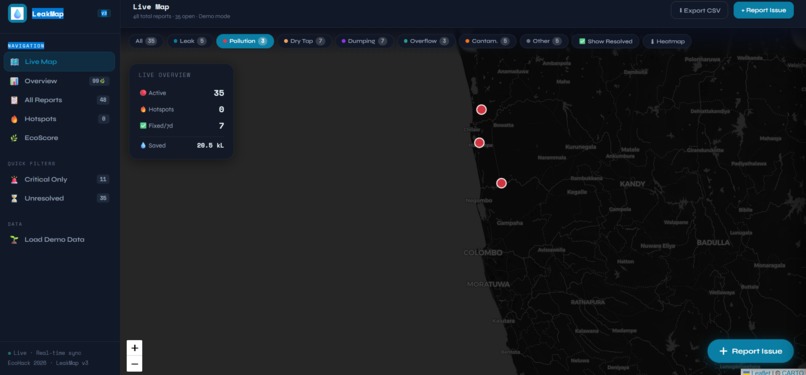Image resolution: width=806 pixels, height=375 pixels.
Task: Click the 35 badge beside Unresolved
Action: (x=103, y=198)
